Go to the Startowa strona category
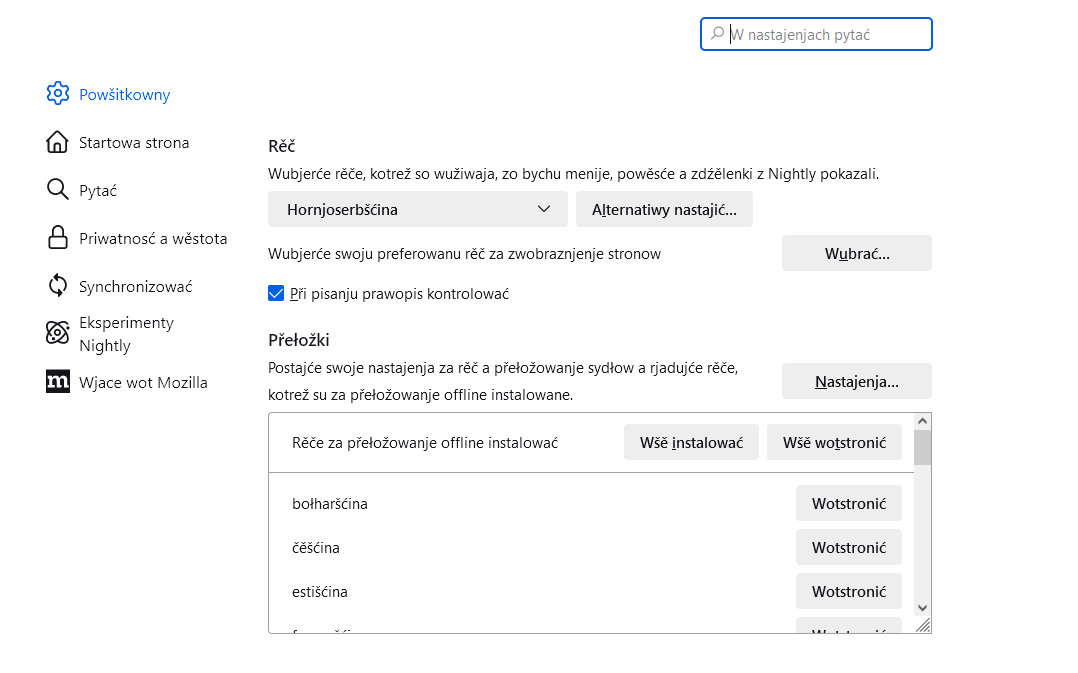This screenshot has width=1078, height=673. [x=134, y=142]
